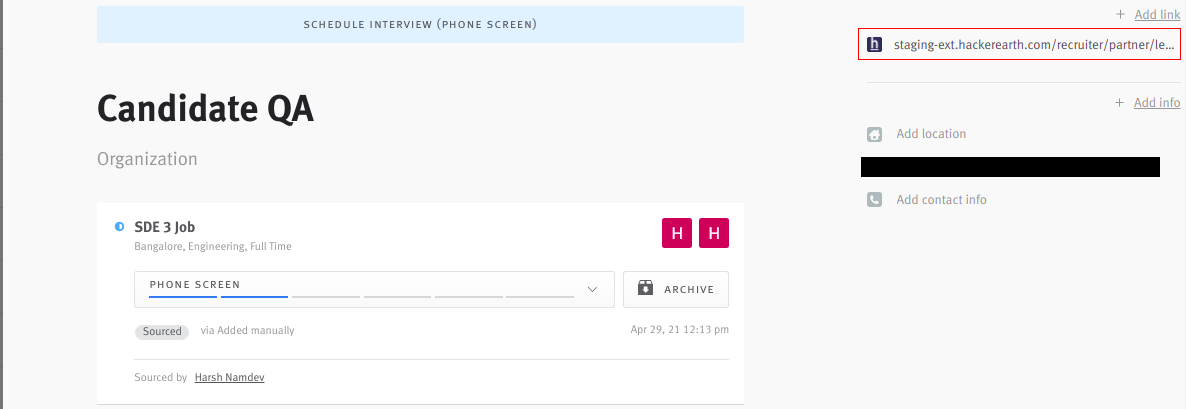
Task: Open Harsh Namdev's profile link
Action: click(x=229, y=377)
